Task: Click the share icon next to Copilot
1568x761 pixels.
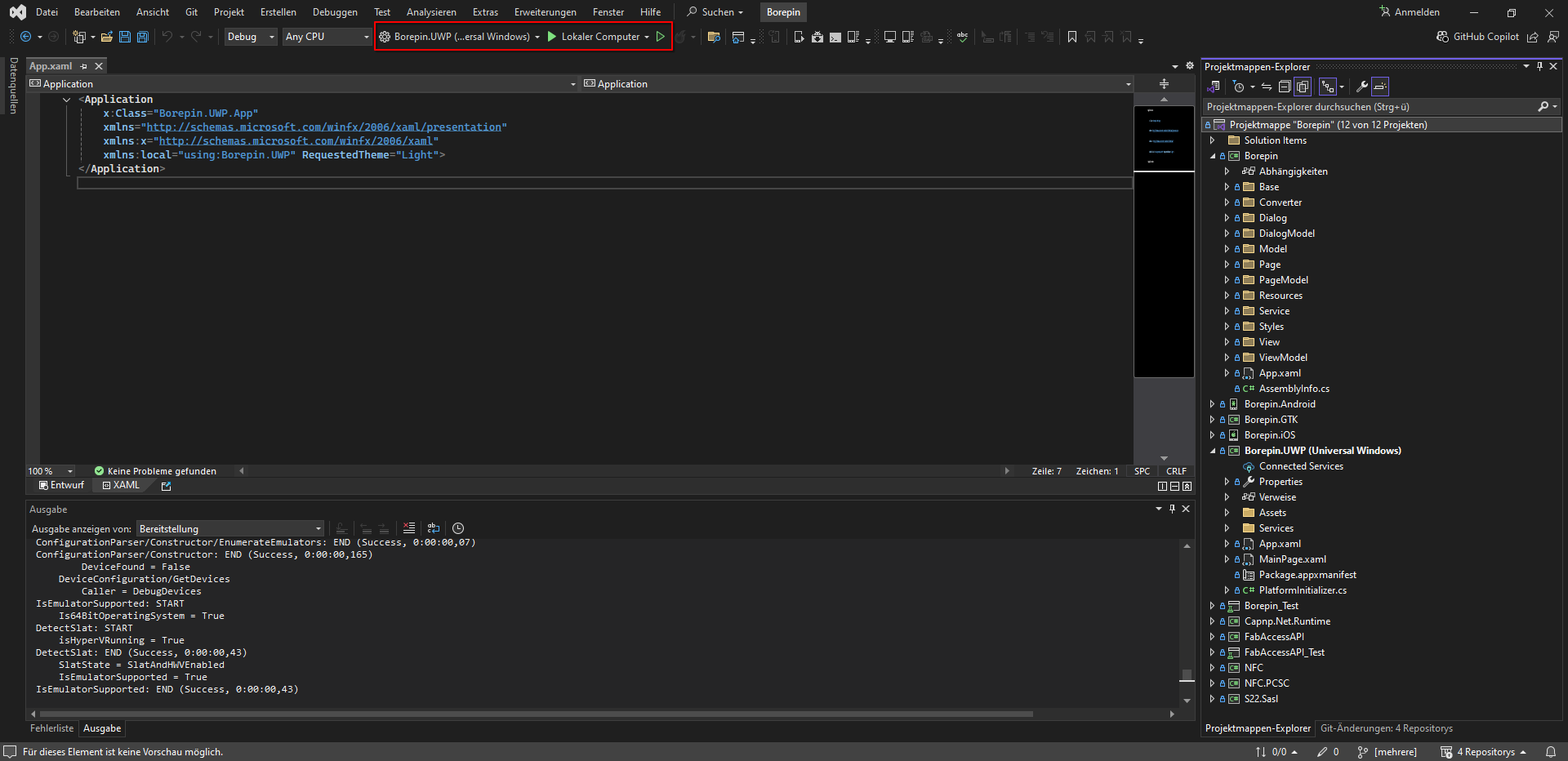Action: point(1533,37)
